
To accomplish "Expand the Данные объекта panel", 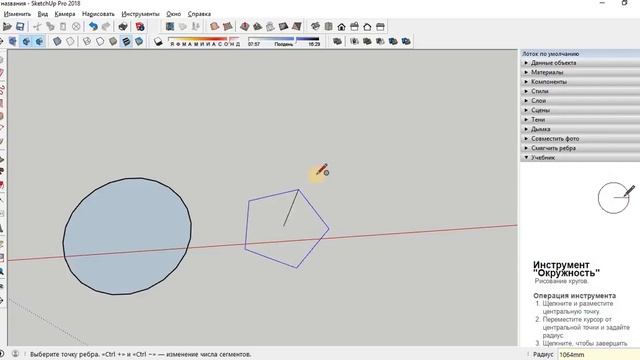I will 580,63.
